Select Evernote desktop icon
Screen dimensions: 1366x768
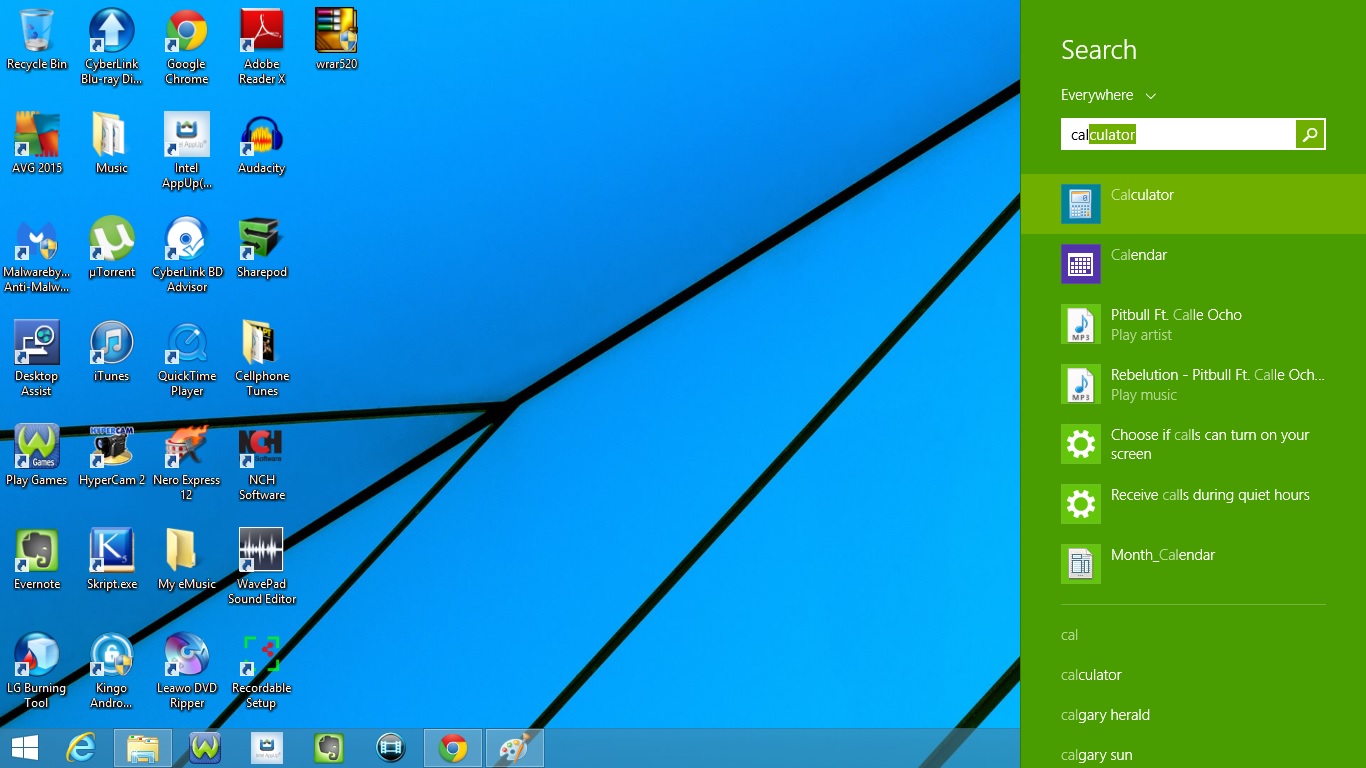point(37,559)
